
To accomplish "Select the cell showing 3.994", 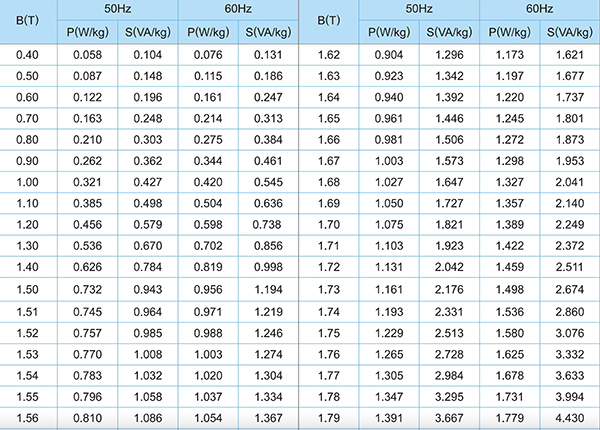I will pos(570,397).
